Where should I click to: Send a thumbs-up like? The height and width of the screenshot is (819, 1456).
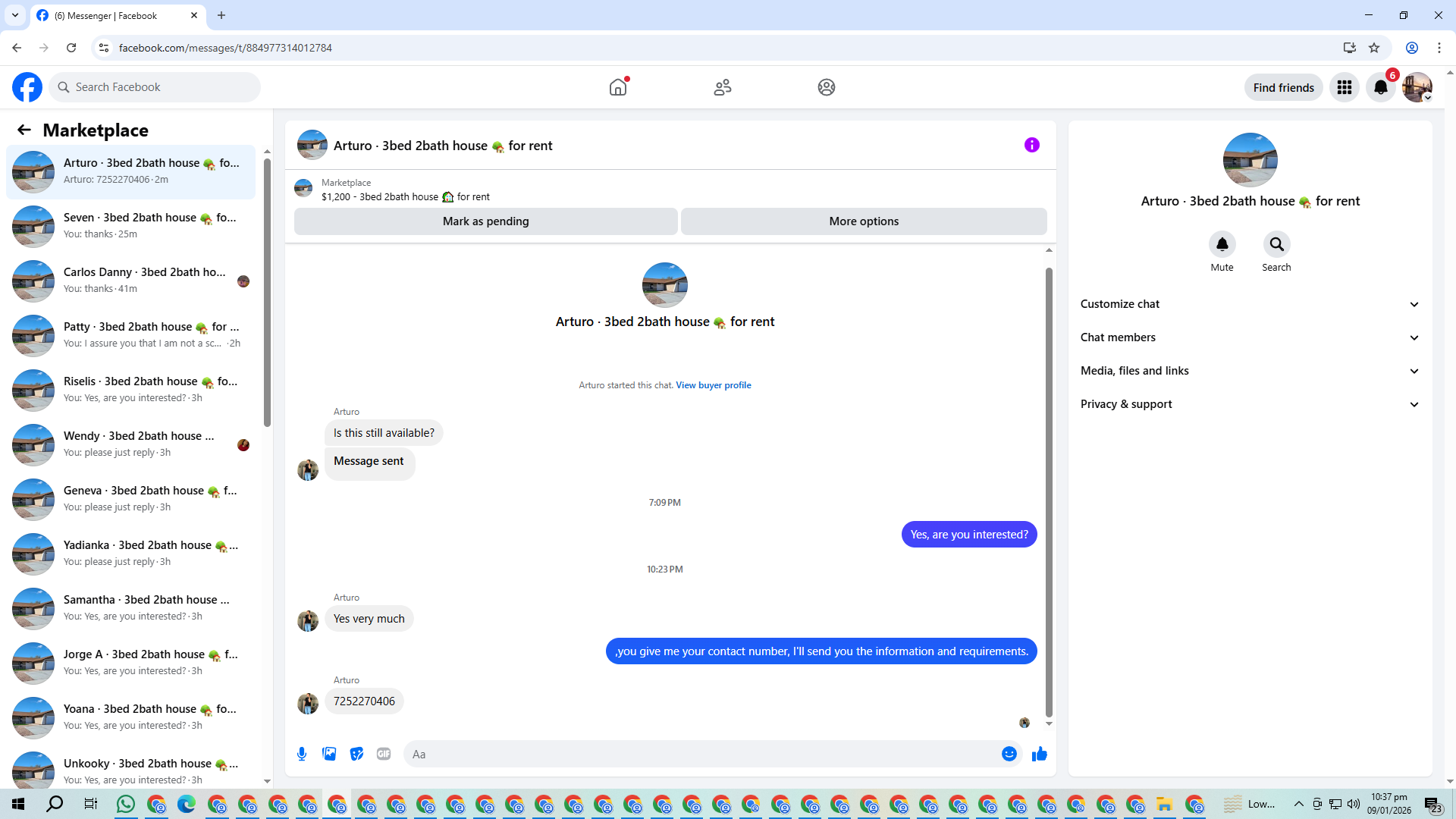[1039, 754]
